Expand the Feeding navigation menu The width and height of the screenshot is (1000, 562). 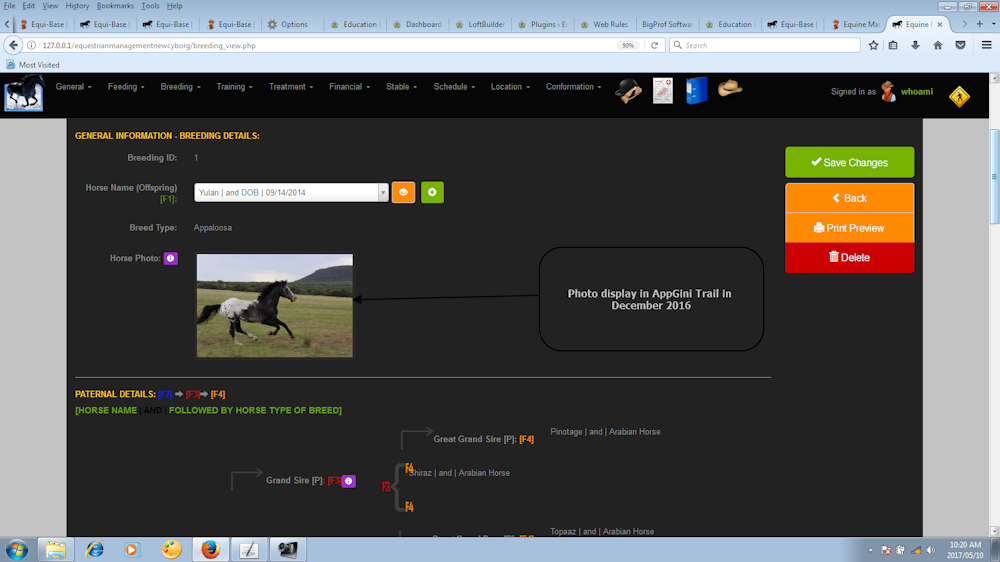coord(126,87)
